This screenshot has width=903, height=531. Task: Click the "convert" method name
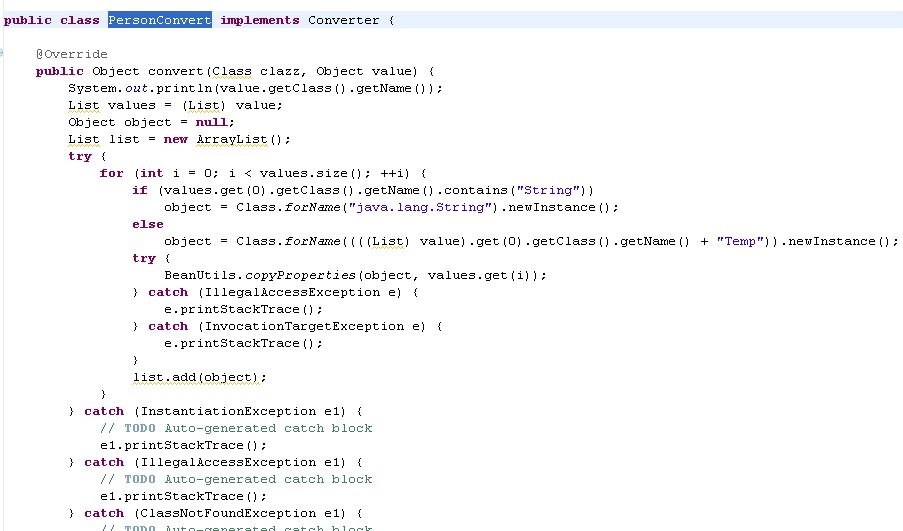coord(176,71)
